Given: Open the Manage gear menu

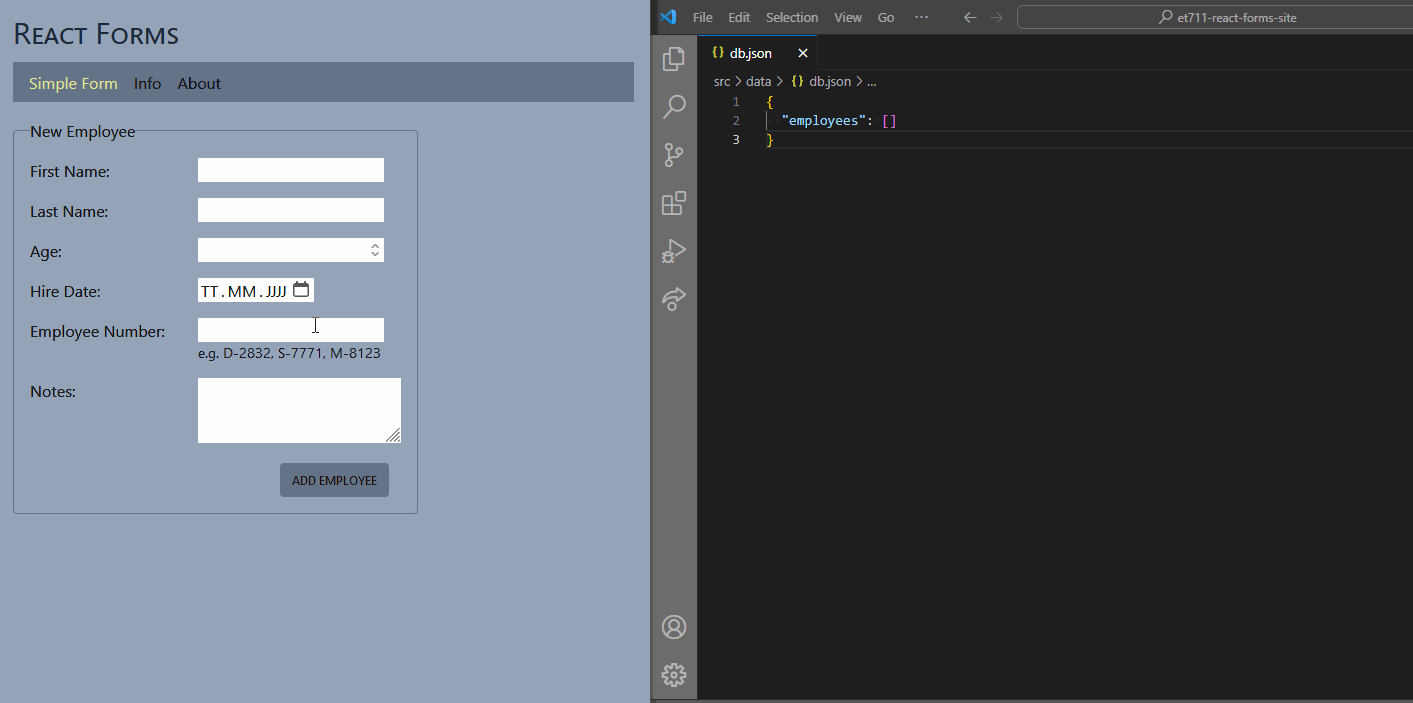Looking at the screenshot, I should click(x=674, y=674).
